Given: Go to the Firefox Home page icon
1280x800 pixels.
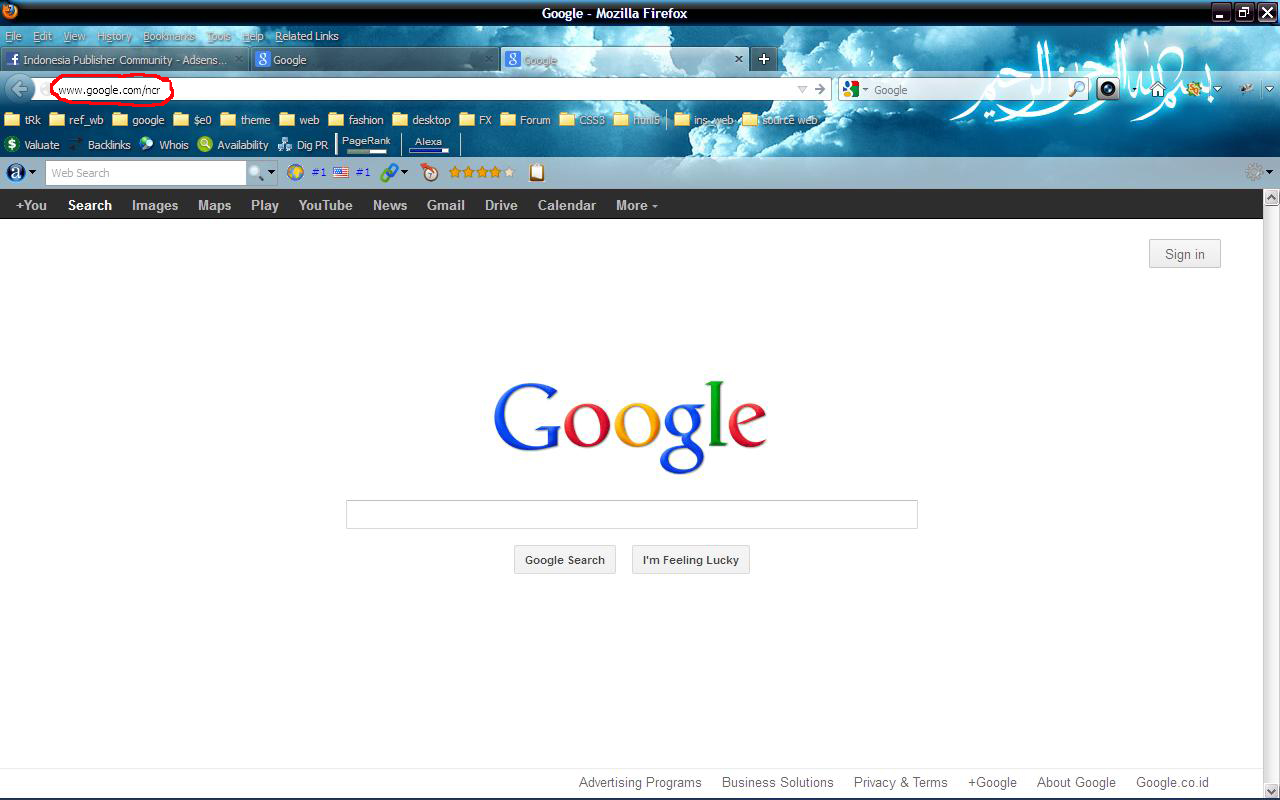Looking at the screenshot, I should [x=1158, y=89].
